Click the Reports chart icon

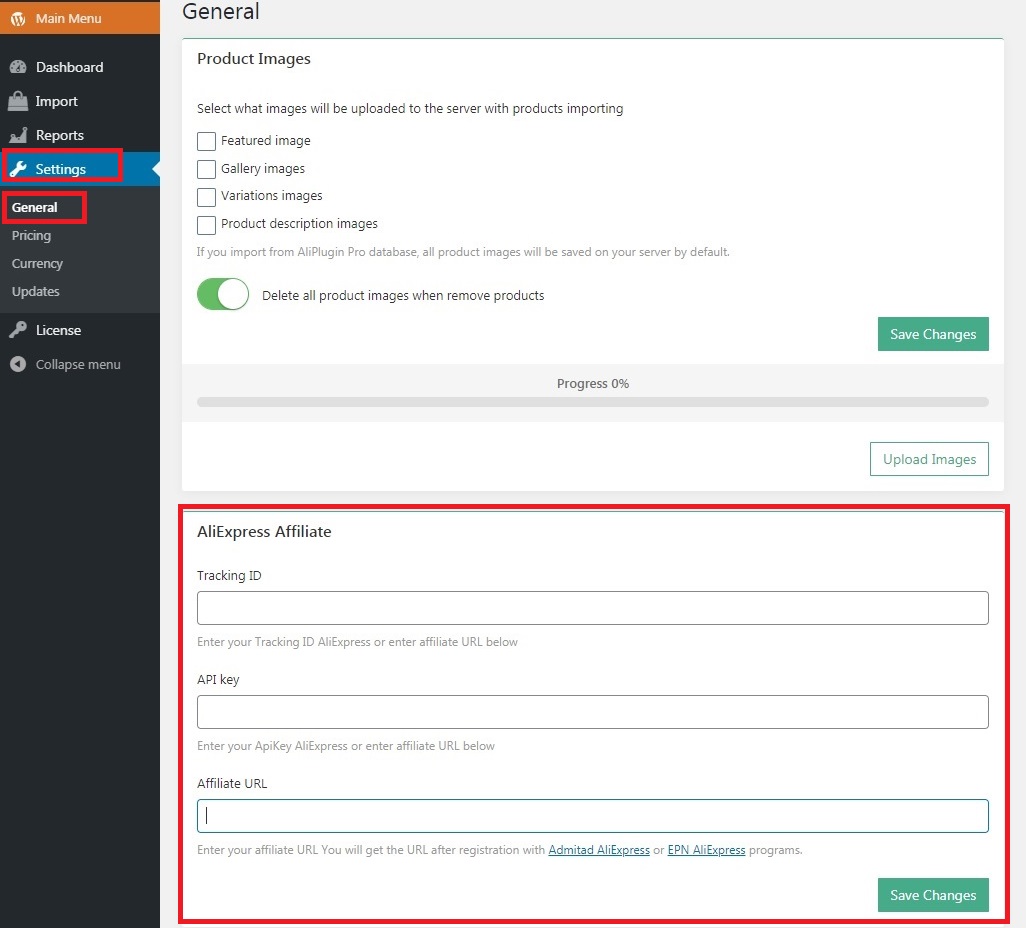[x=18, y=135]
